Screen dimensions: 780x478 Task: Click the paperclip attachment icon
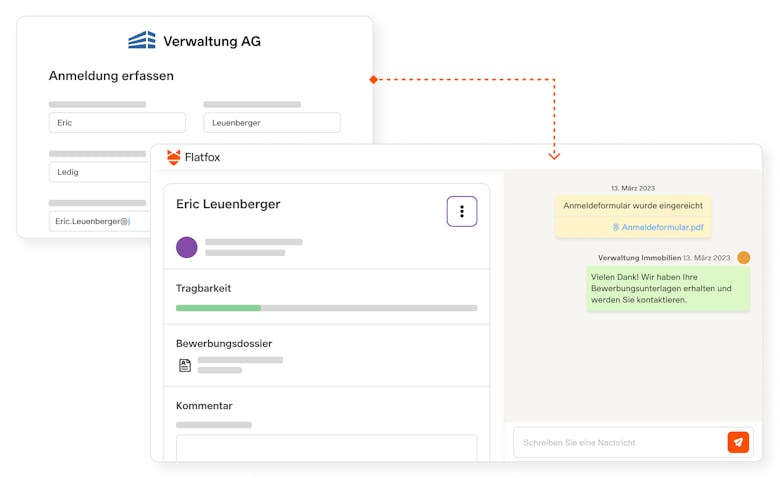616,227
